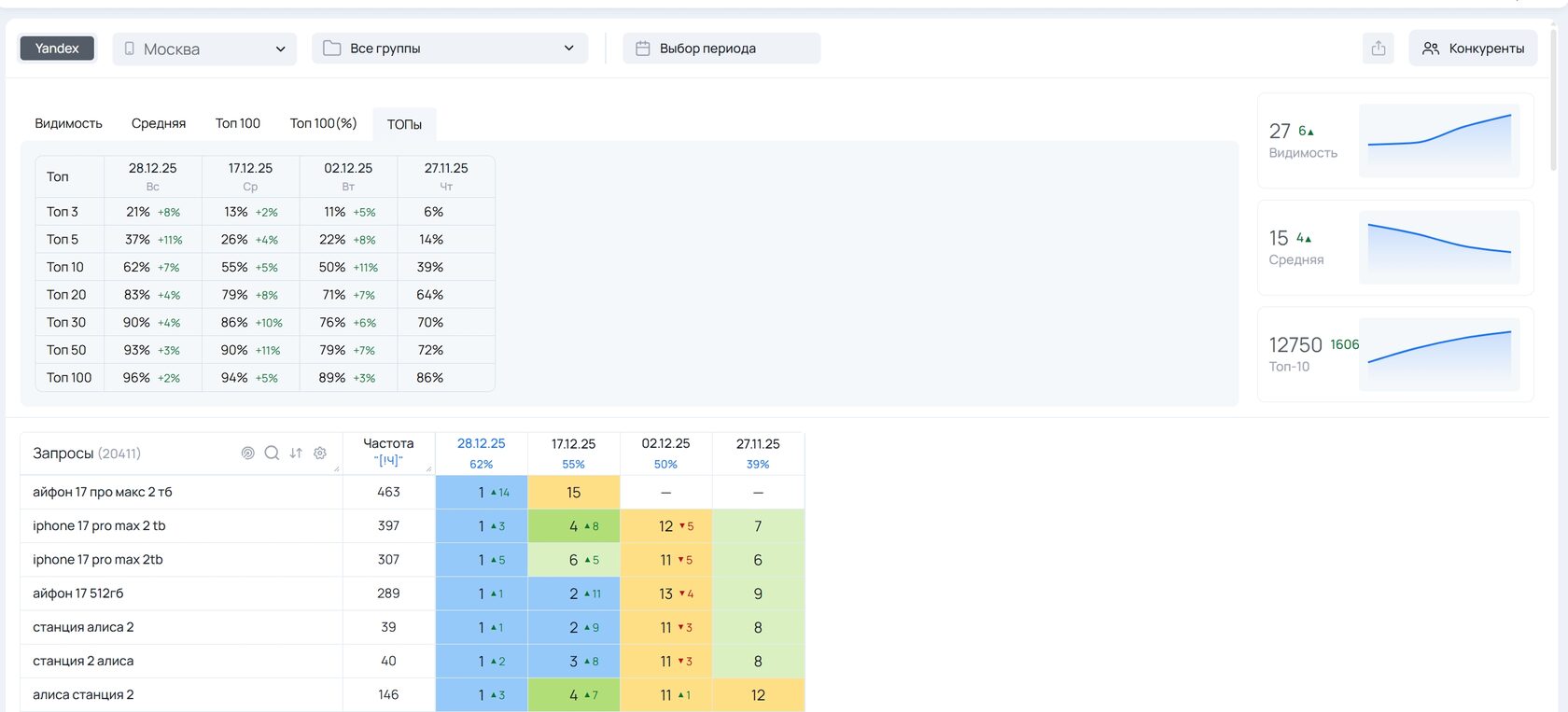The image size is (1568, 712).
Task: Open the gear settings icon in Запросы header
Action: pyautogui.click(x=320, y=454)
